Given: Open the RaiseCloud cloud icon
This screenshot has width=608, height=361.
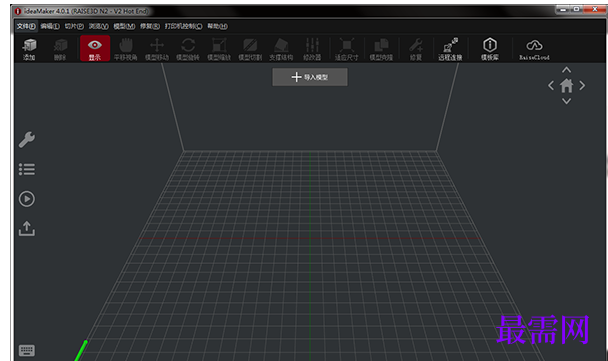Looking at the screenshot, I should coord(534,49).
